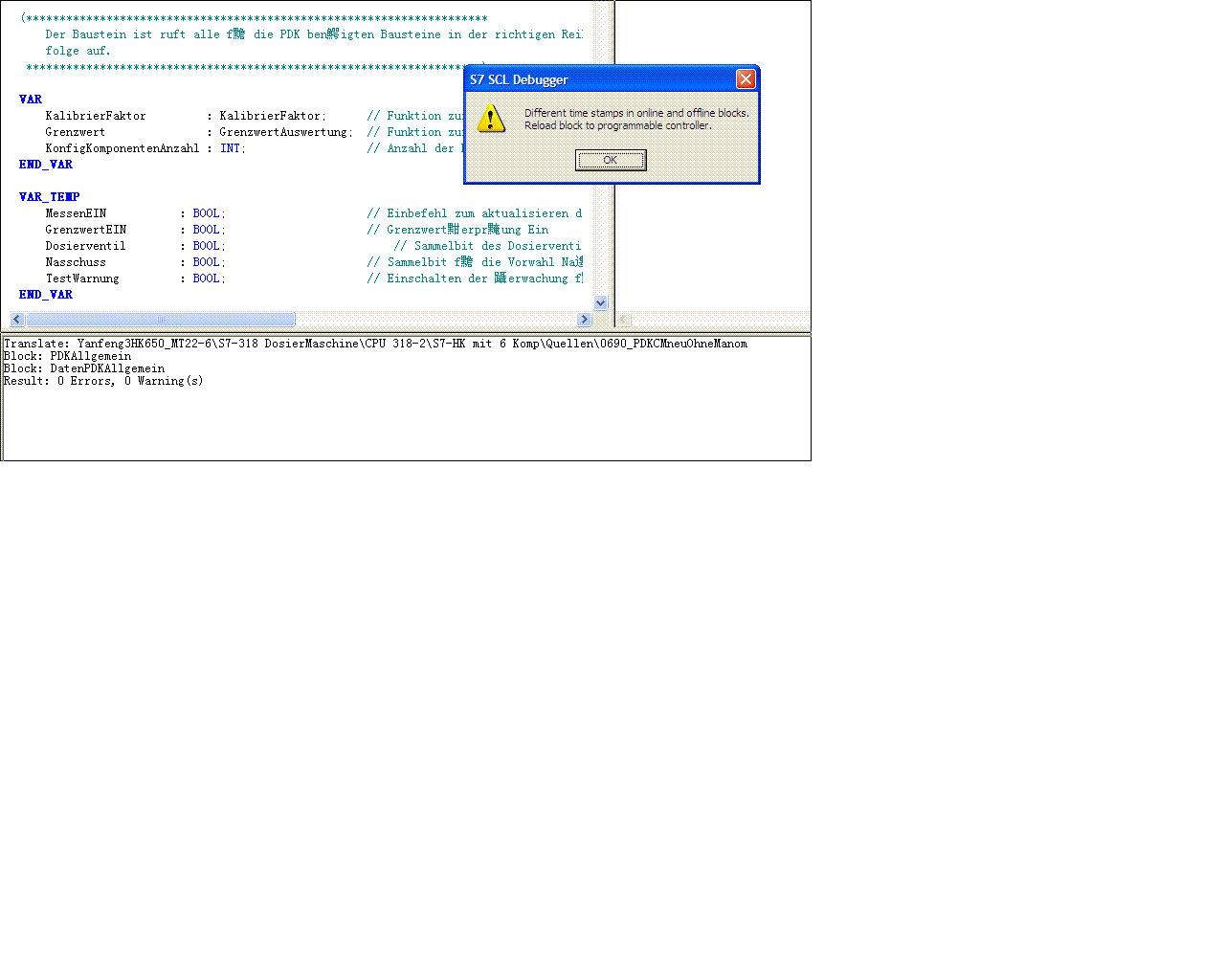Click the KalibrierFaktor variable name

(96, 116)
